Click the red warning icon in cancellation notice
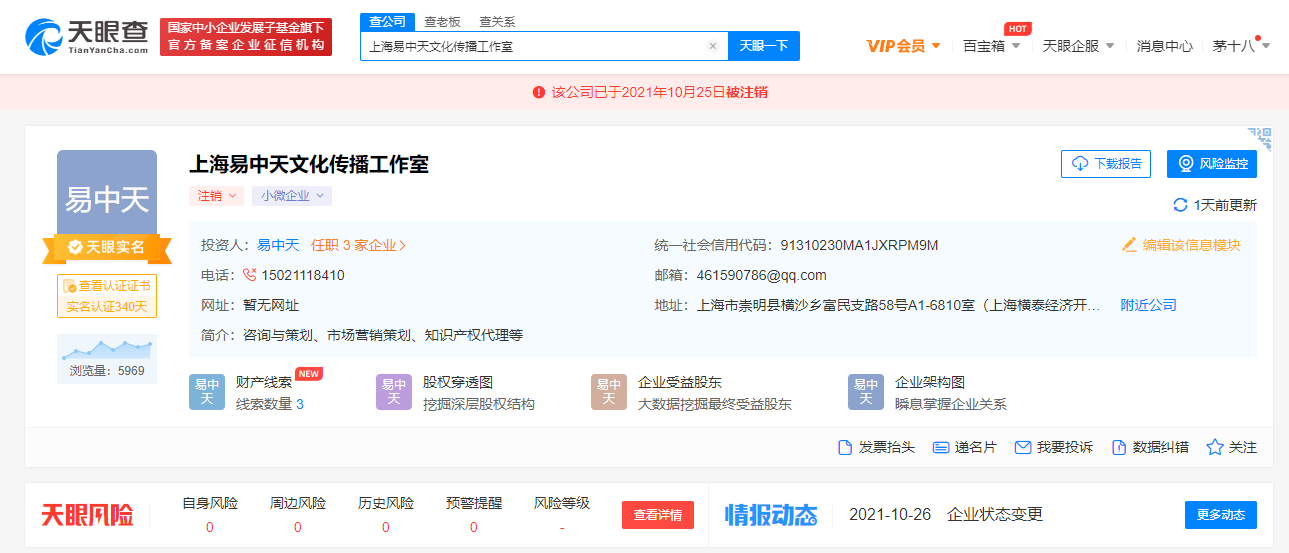1289x553 pixels. pyautogui.click(x=539, y=92)
